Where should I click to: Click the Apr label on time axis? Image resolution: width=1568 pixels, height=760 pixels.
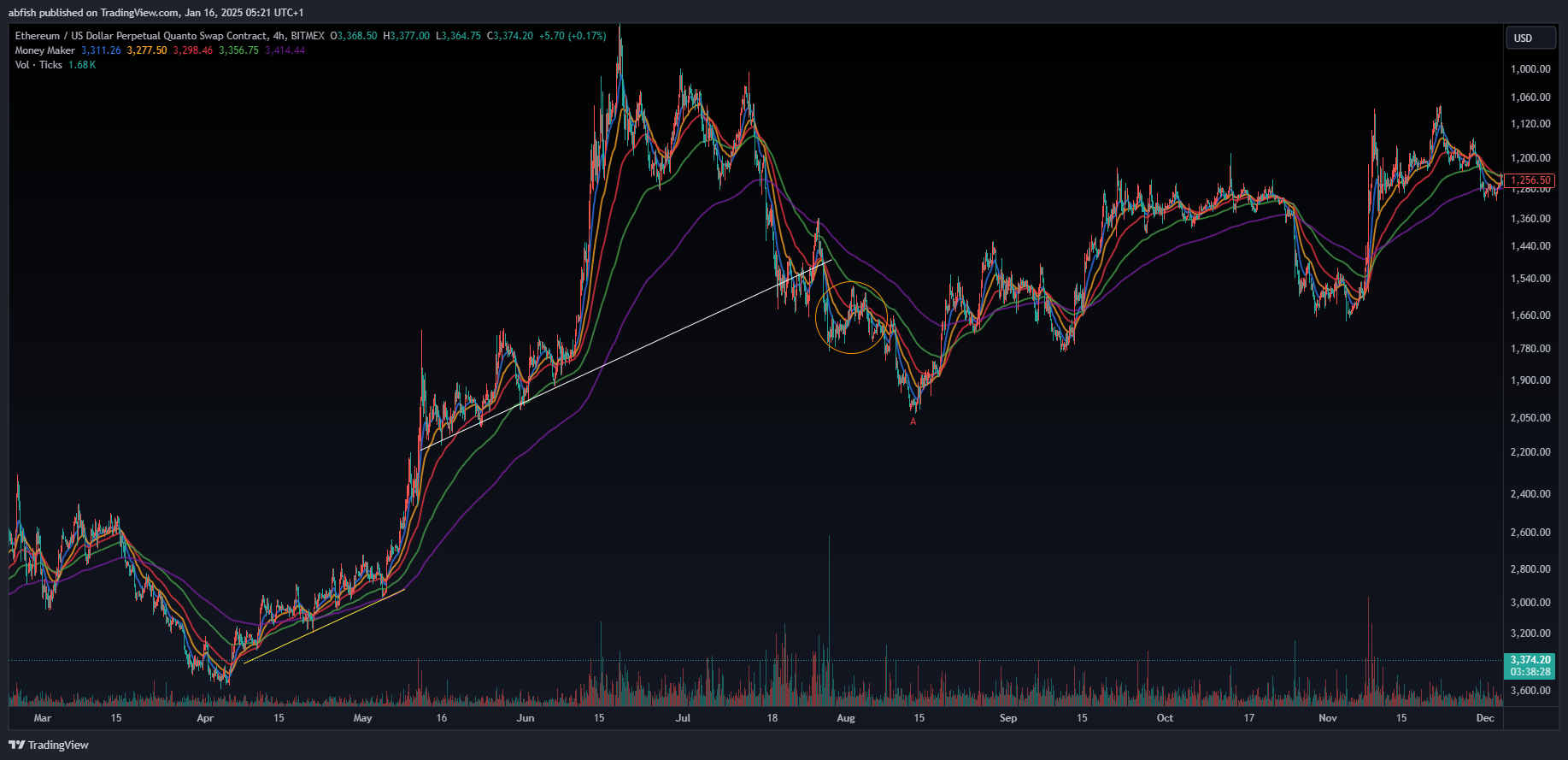coord(205,718)
